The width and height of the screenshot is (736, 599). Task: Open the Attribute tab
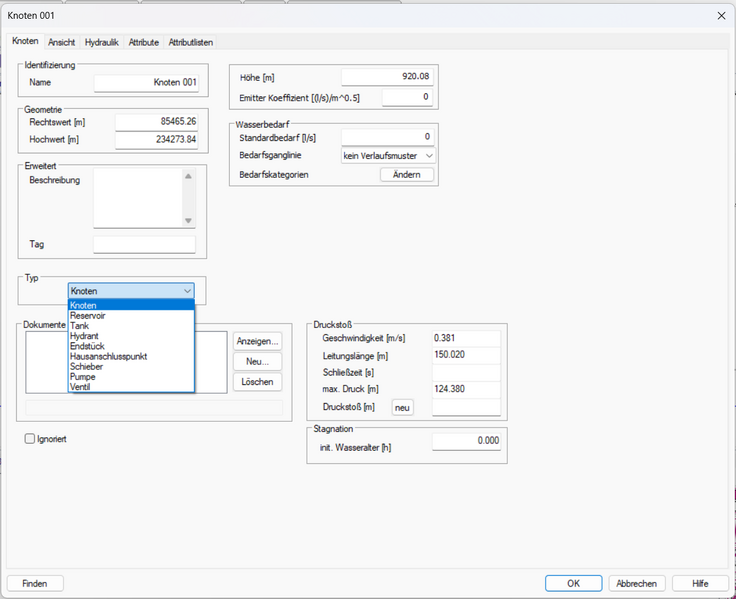144,42
